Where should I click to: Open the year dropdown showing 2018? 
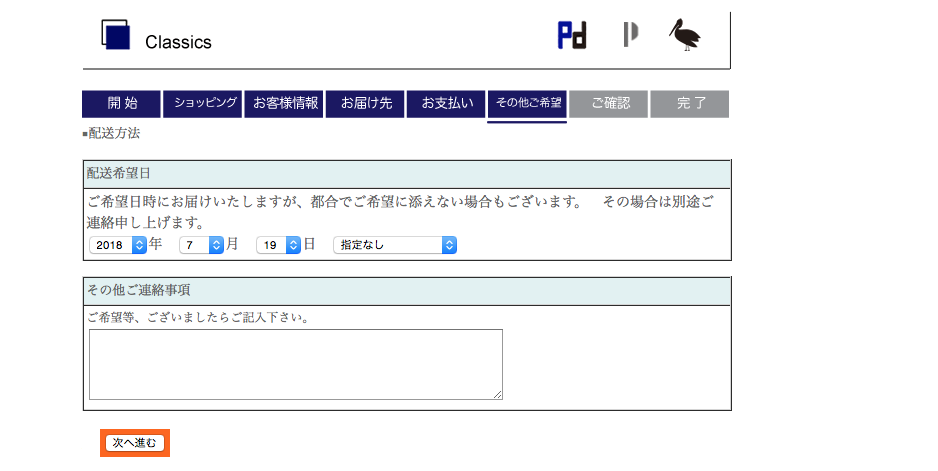point(118,245)
